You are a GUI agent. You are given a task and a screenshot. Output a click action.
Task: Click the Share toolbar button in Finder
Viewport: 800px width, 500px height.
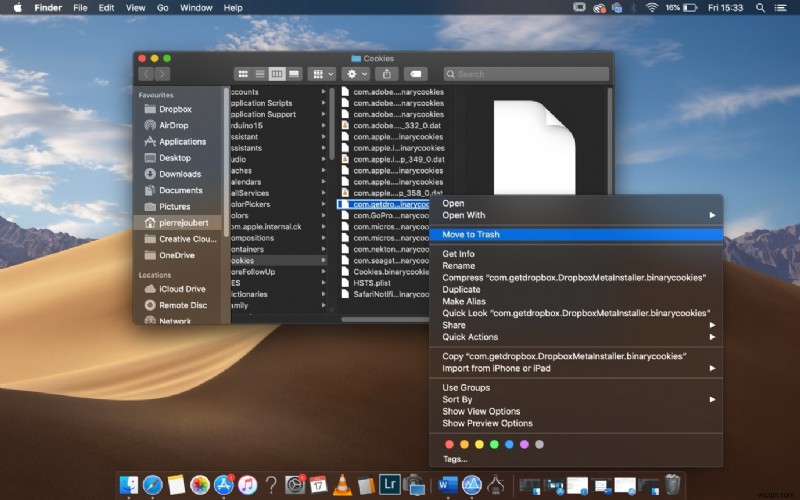pyautogui.click(x=387, y=74)
